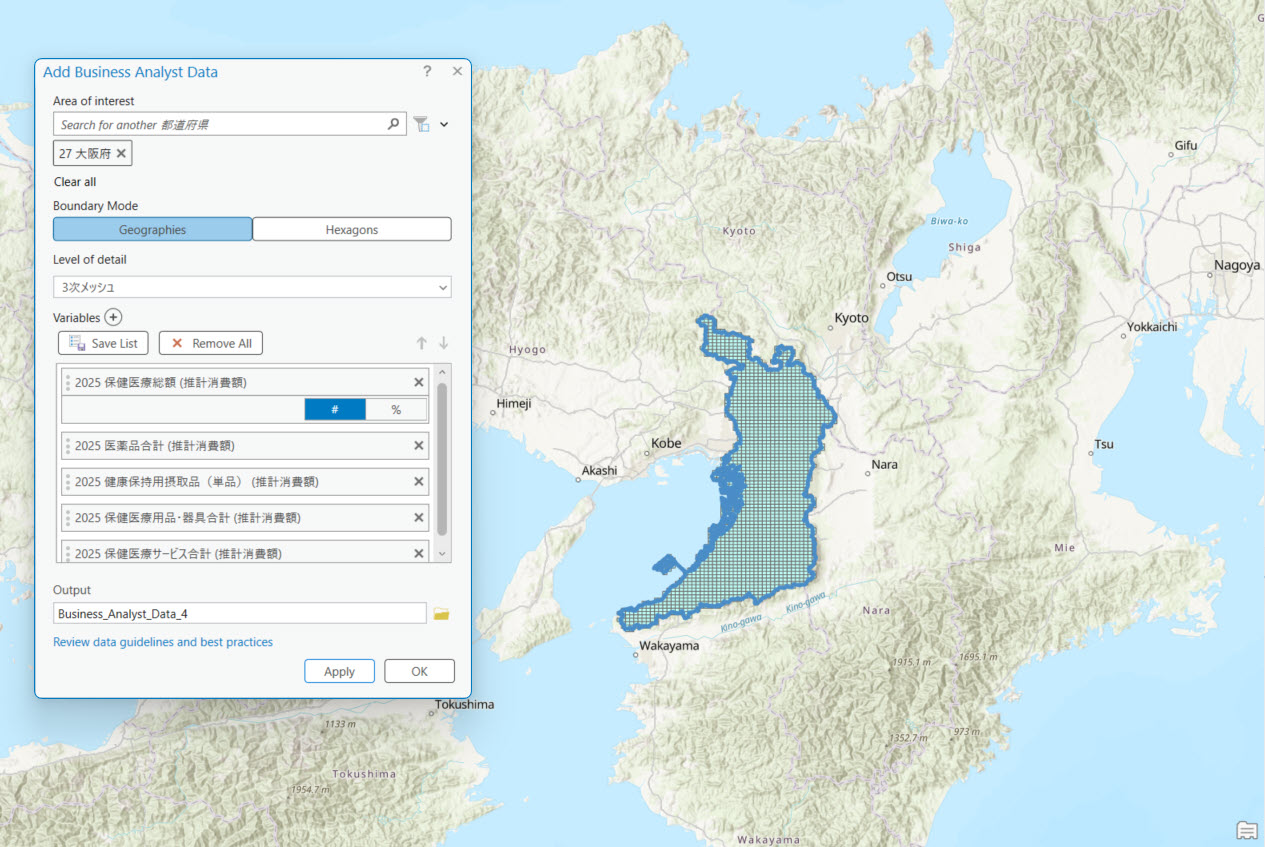The image size is (1265, 847).
Task: Choose the % percent format toggle
Action: coord(396,409)
